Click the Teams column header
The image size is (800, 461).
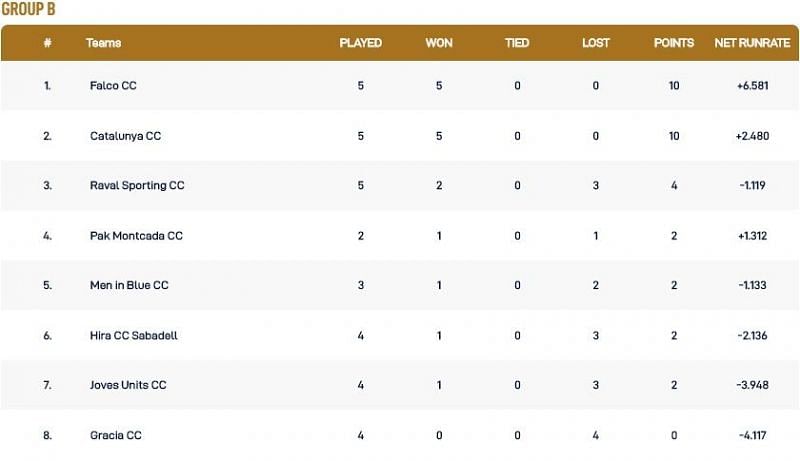tap(104, 43)
